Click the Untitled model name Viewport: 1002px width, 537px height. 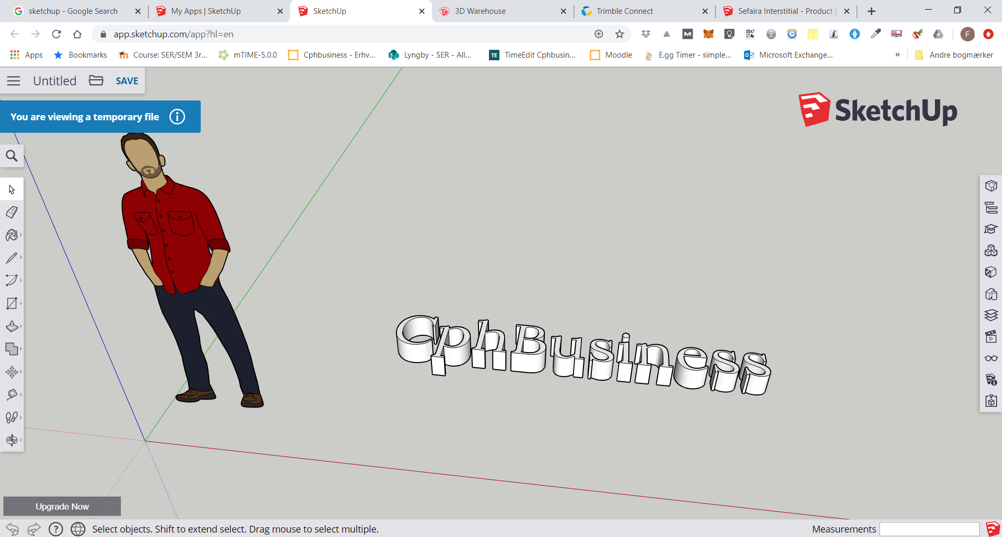tap(54, 81)
